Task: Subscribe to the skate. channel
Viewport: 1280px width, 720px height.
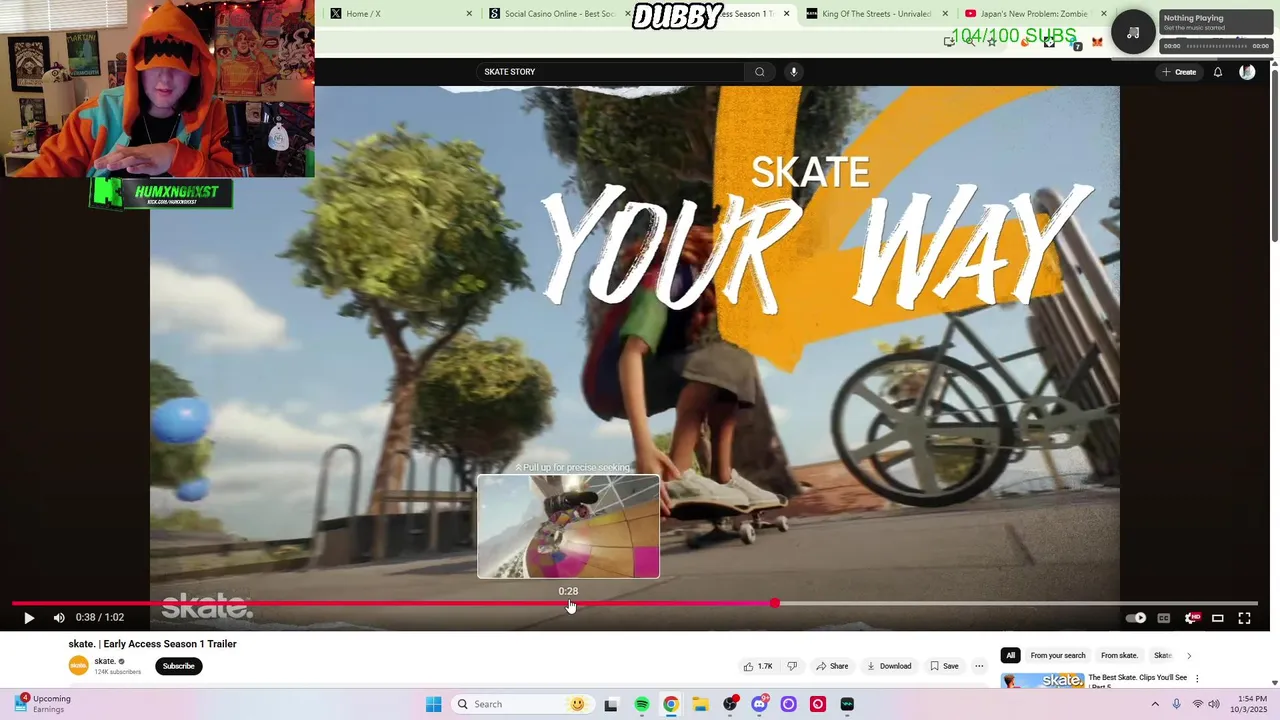Action: [179, 666]
